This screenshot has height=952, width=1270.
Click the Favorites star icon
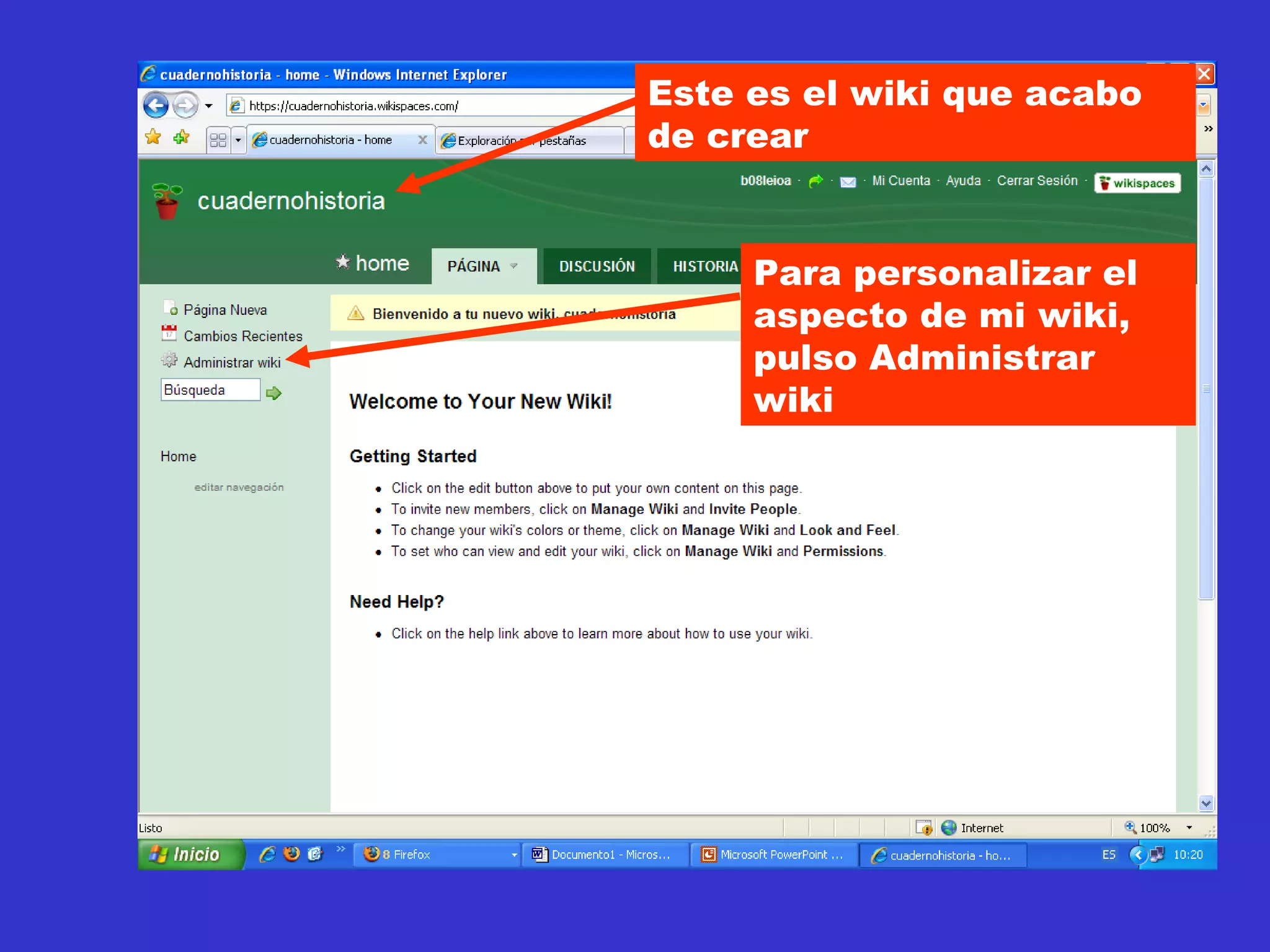point(153,137)
